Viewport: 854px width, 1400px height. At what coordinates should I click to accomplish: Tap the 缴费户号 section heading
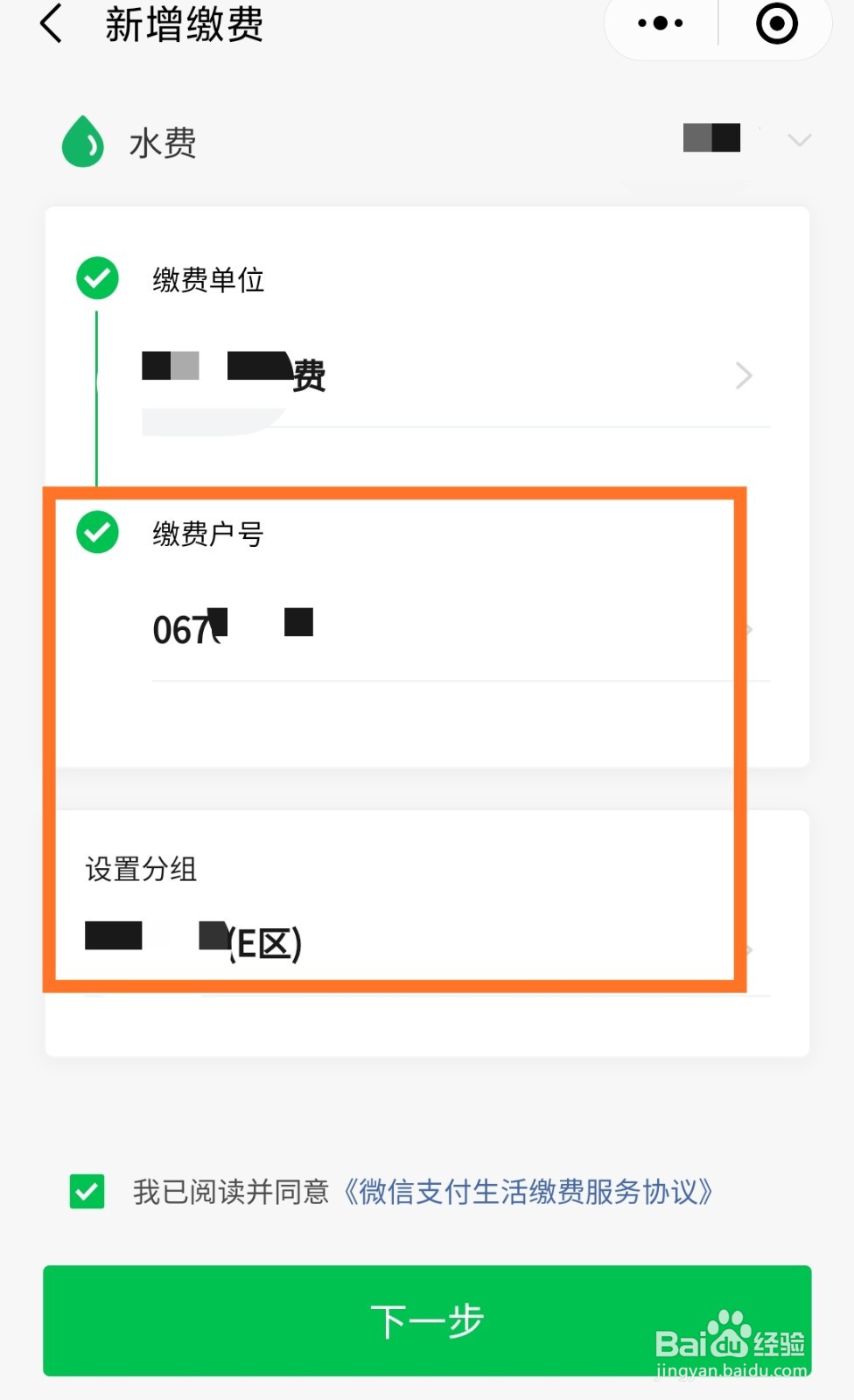coord(208,534)
